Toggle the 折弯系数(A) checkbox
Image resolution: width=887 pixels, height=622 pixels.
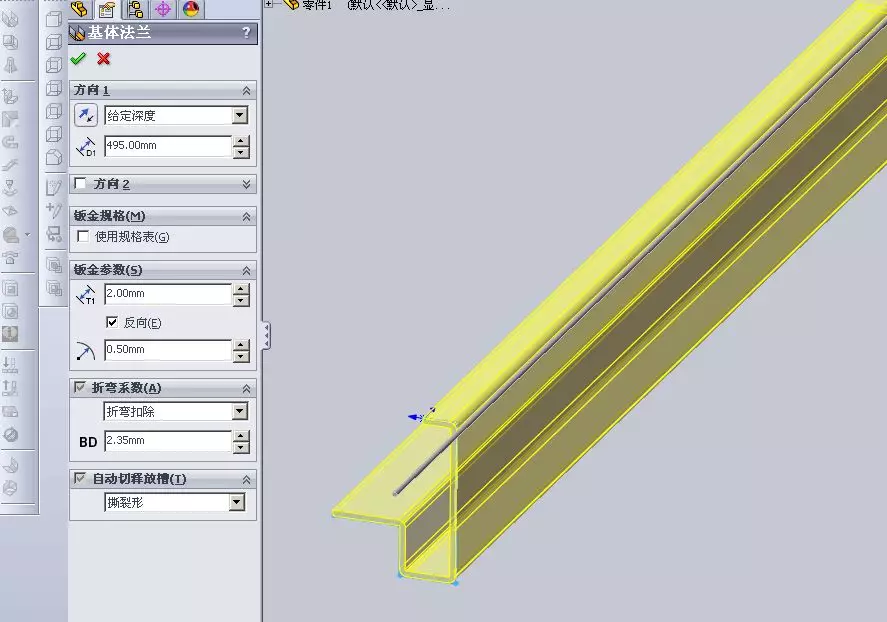click(x=80, y=387)
